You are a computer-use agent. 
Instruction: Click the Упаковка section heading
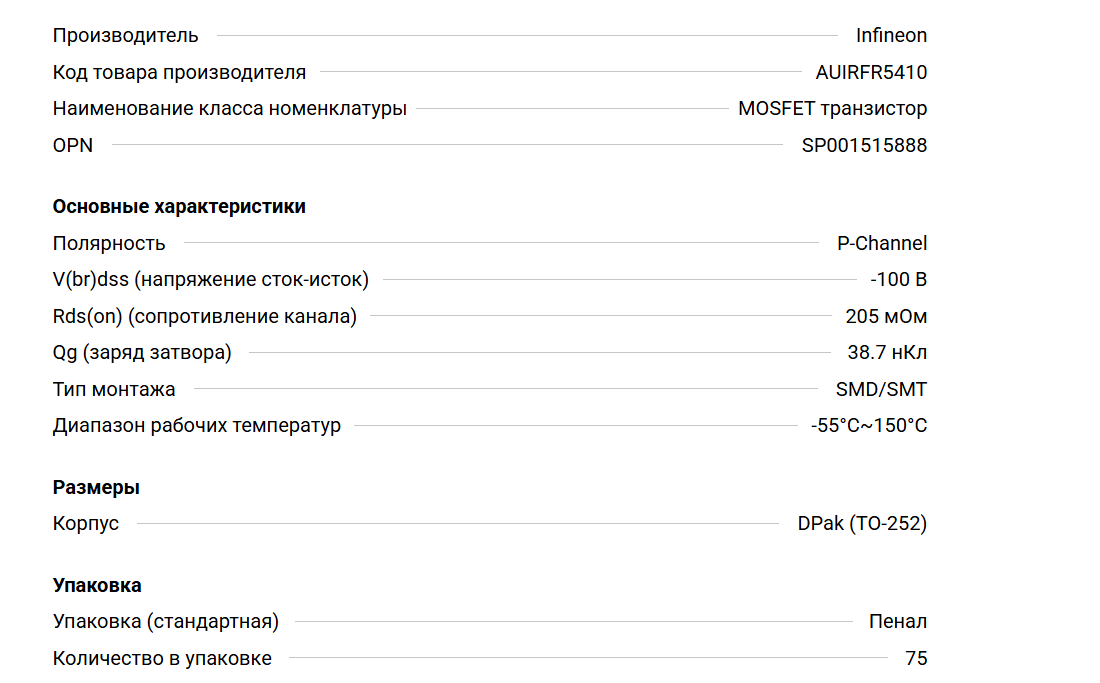pos(97,585)
